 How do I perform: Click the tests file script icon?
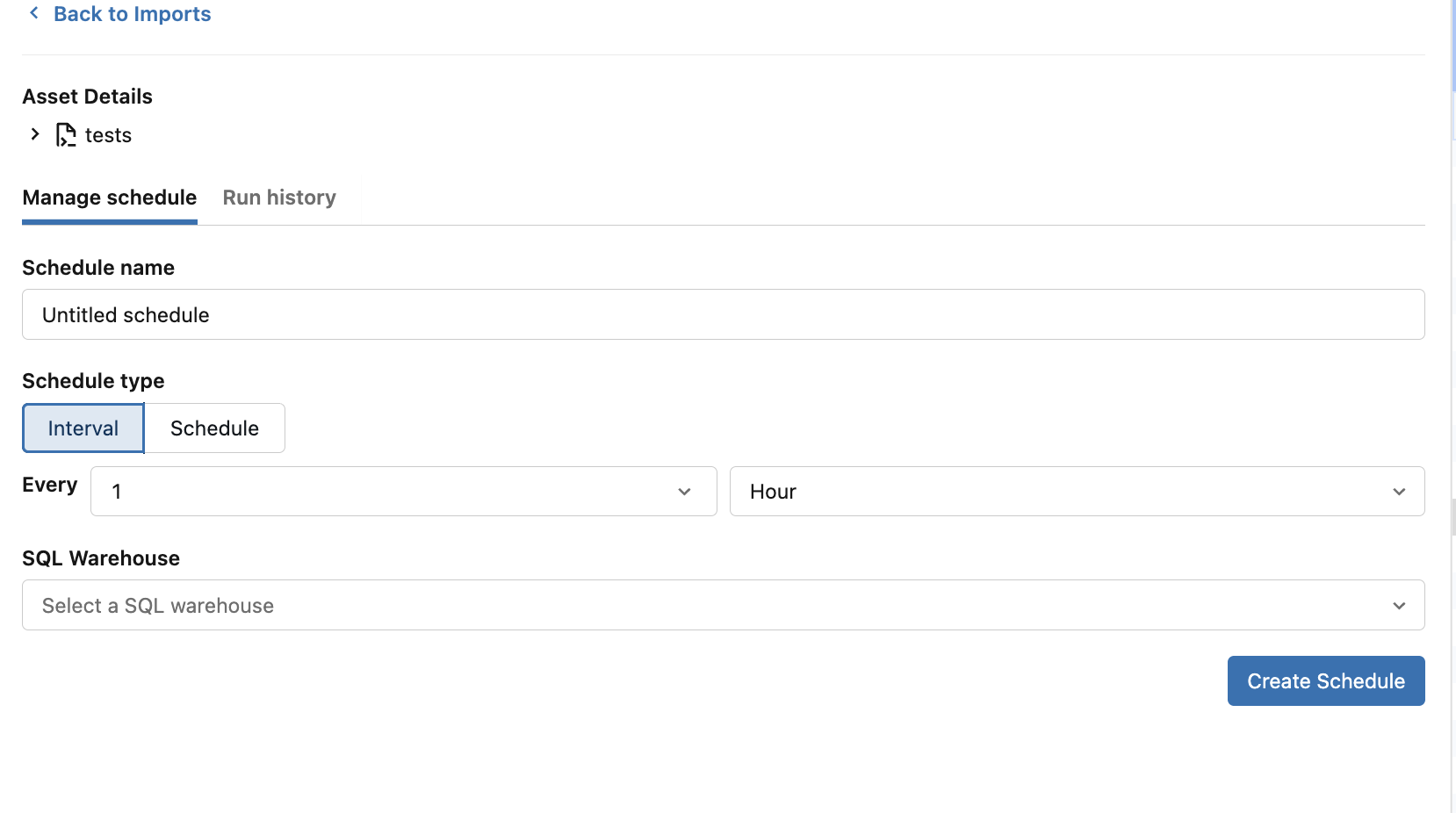click(66, 134)
